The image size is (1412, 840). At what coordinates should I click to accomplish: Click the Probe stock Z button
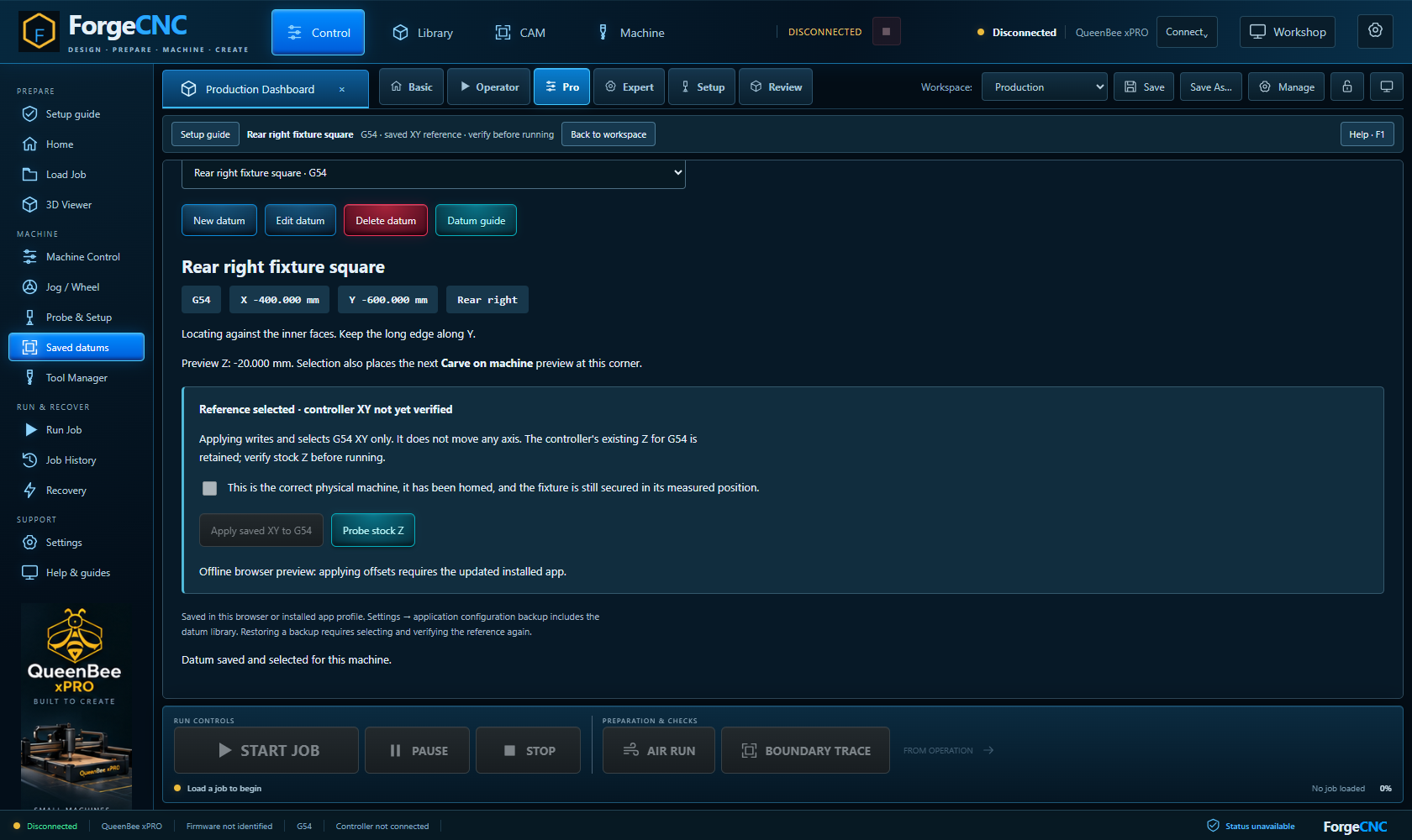(x=373, y=530)
